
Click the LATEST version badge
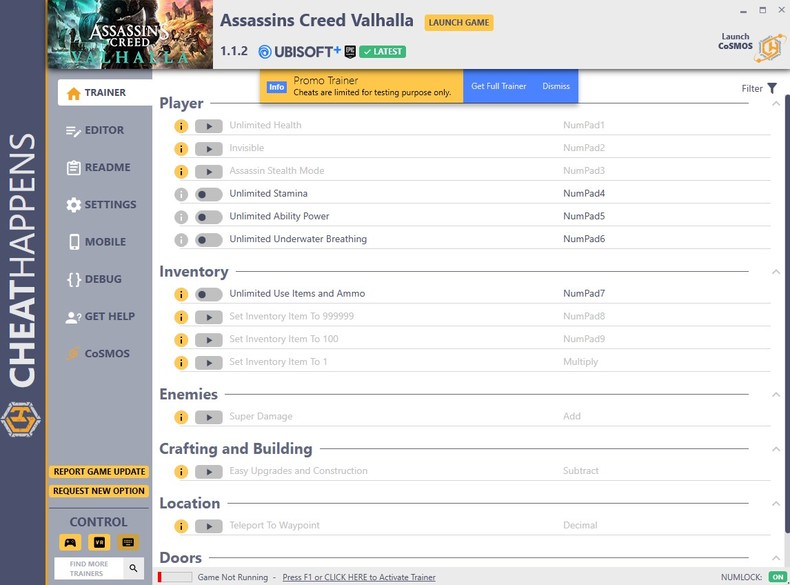[382, 52]
